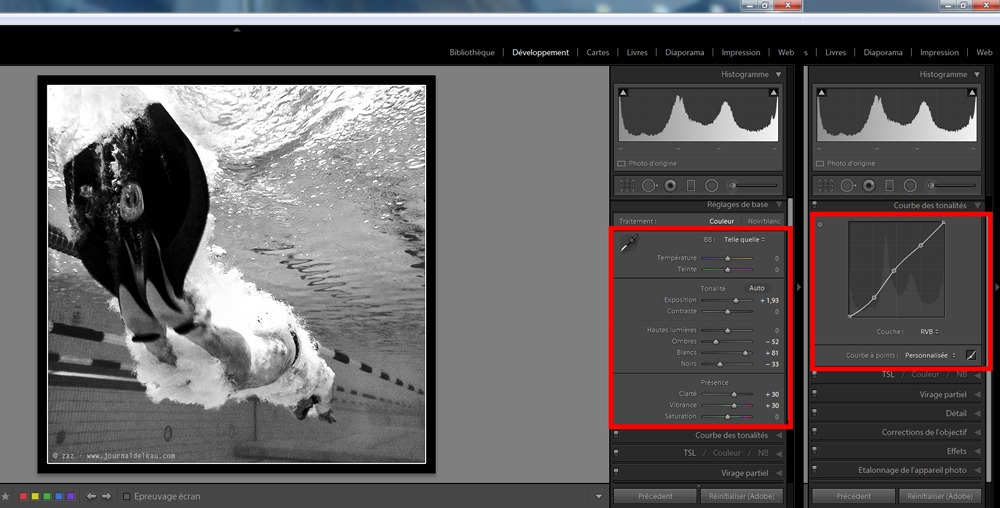1000x508 pixels.
Task: Toggle Photo d'origine in left-hand histogram panel
Action: point(621,164)
